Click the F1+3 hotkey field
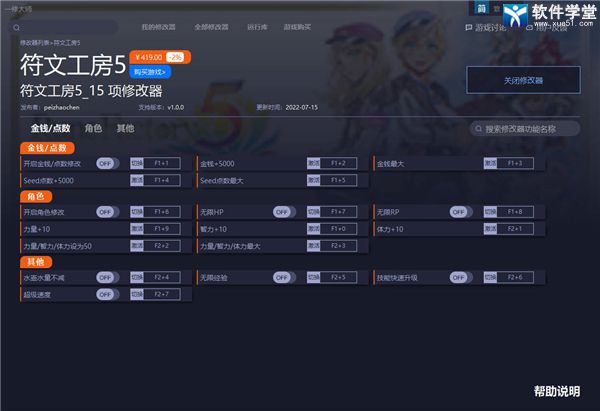 click(x=515, y=163)
